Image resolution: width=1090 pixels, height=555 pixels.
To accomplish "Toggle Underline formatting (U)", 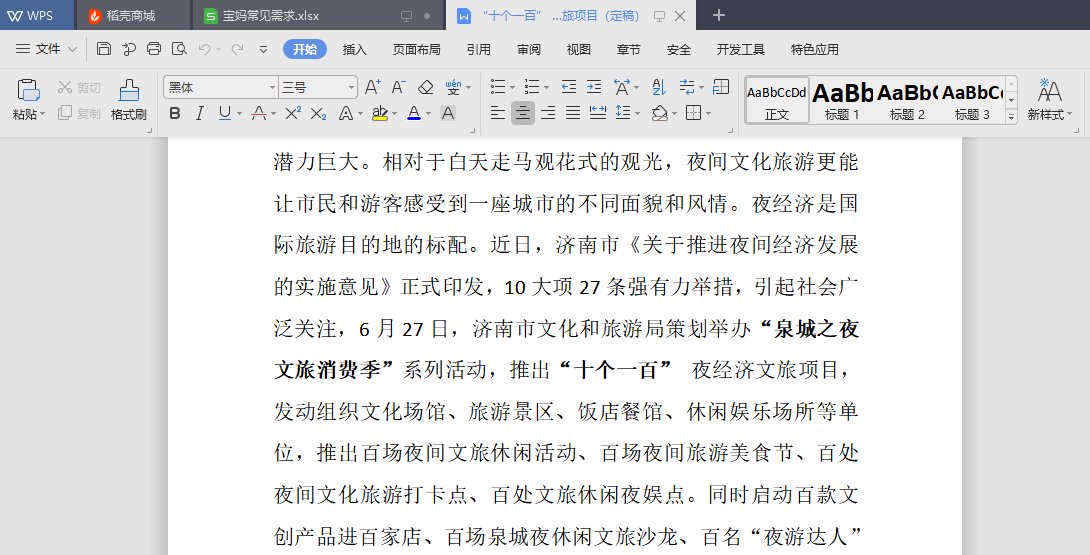I will (x=225, y=113).
